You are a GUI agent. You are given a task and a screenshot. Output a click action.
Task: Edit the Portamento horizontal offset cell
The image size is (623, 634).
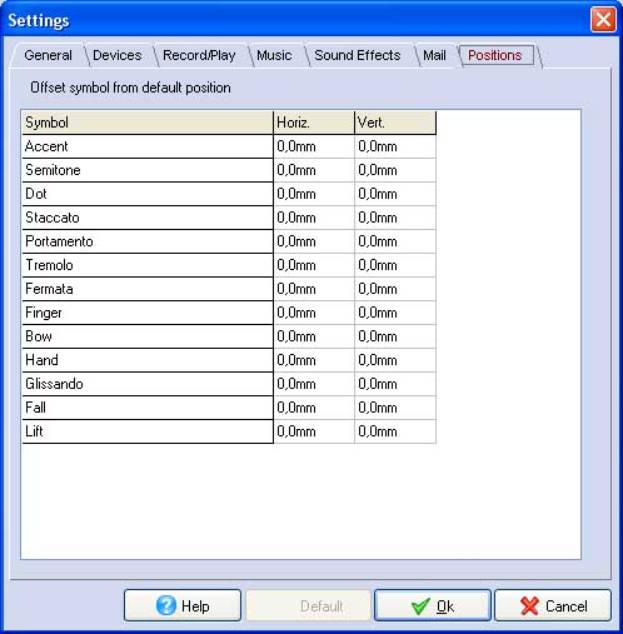pos(314,241)
